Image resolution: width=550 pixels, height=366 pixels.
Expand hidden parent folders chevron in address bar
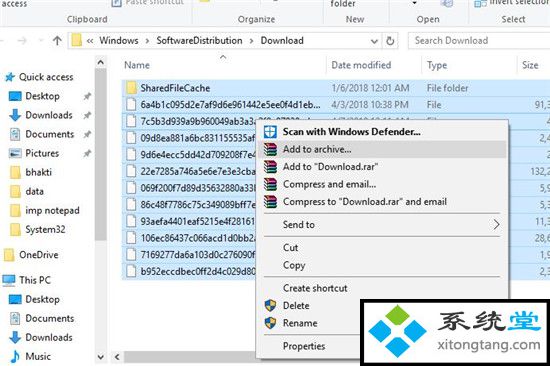pos(90,41)
